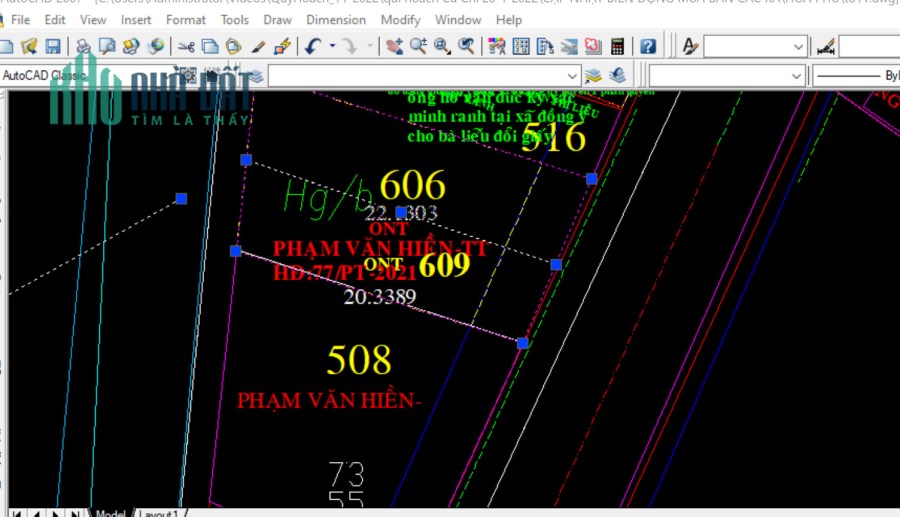Open the Dimension menu

tap(336, 20)
